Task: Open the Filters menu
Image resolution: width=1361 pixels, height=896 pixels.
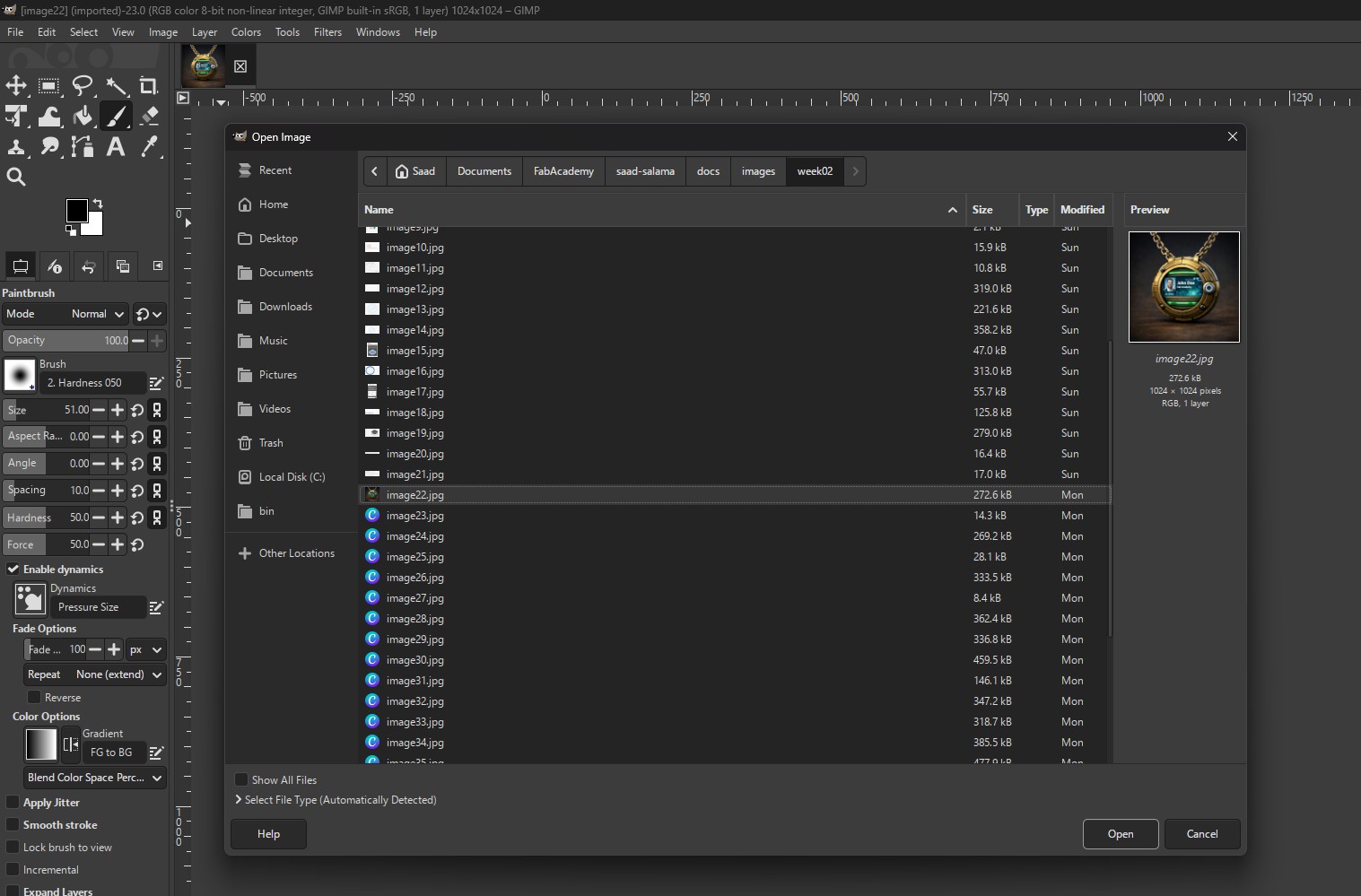Action: [327, 32]
